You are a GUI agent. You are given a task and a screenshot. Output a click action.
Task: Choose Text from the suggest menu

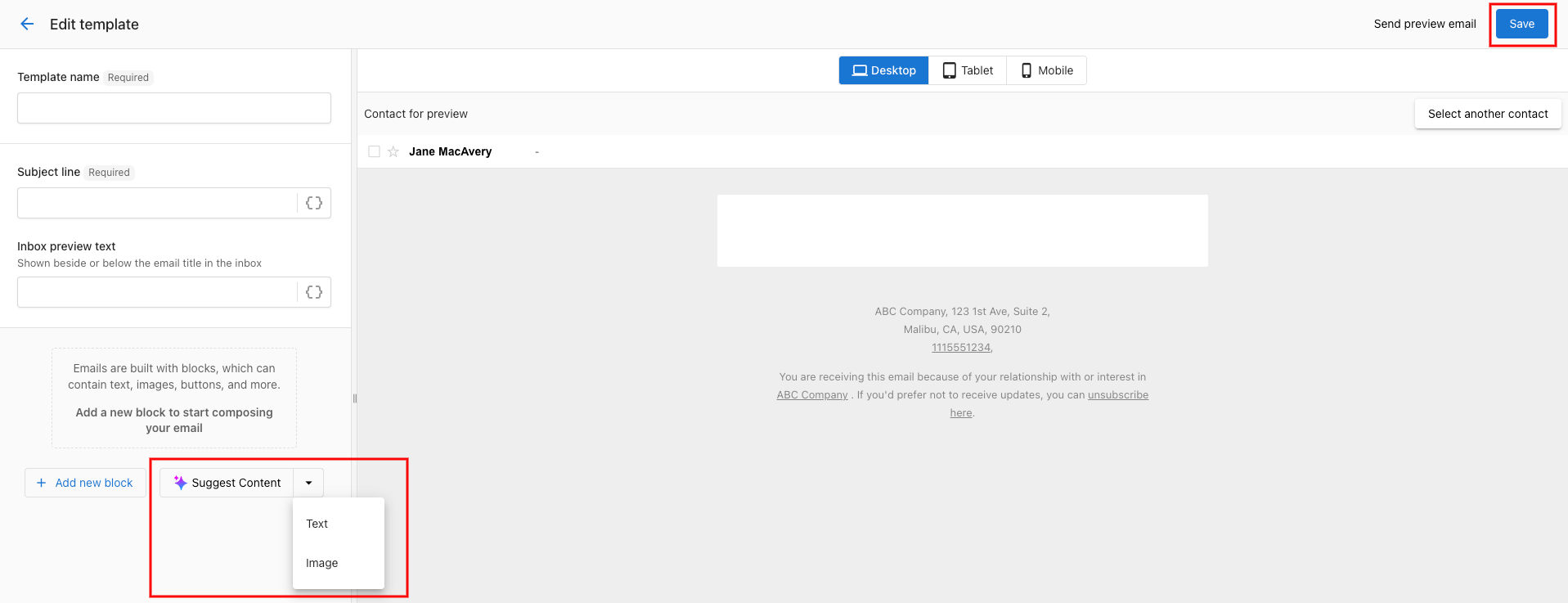[317, 524]
